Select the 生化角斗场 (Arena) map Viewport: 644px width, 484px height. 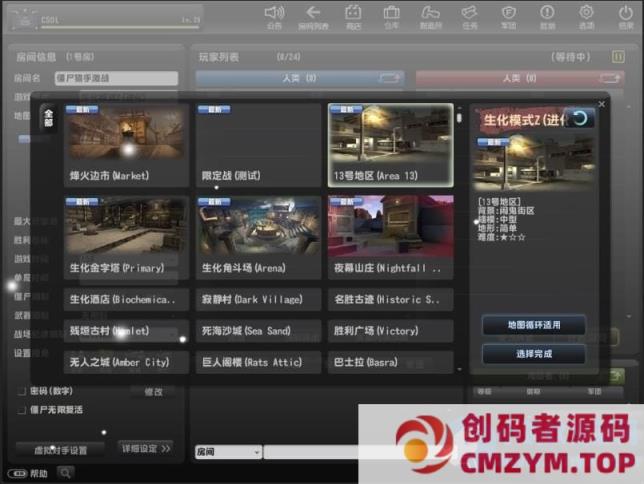(258, 237)
